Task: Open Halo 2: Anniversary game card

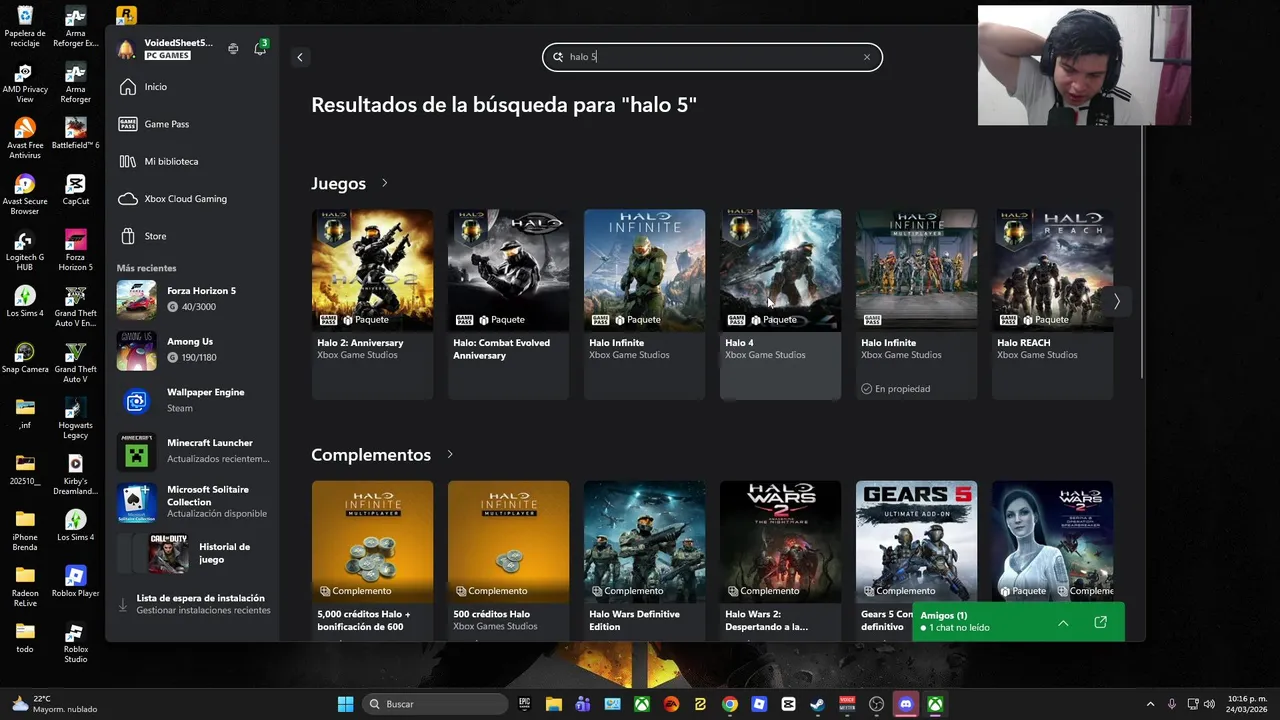Action: pyautogui.click(x=372, y=304)
